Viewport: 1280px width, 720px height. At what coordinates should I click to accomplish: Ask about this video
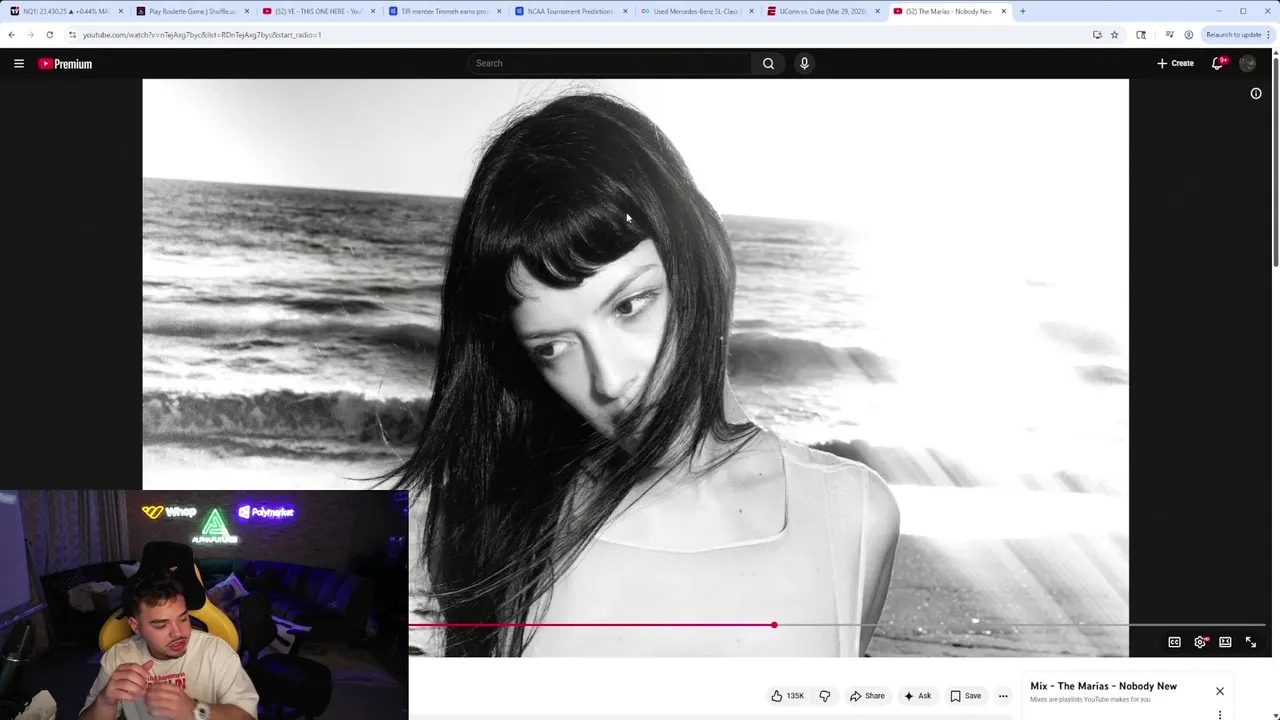click(917, 696)
